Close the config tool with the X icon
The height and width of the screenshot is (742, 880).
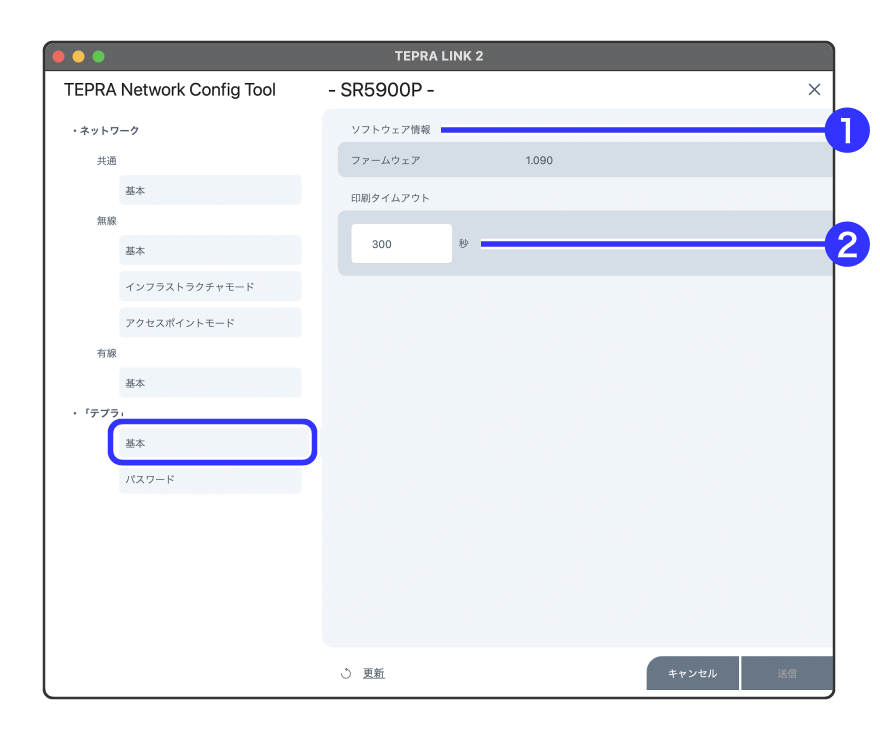tap(814, 90)
